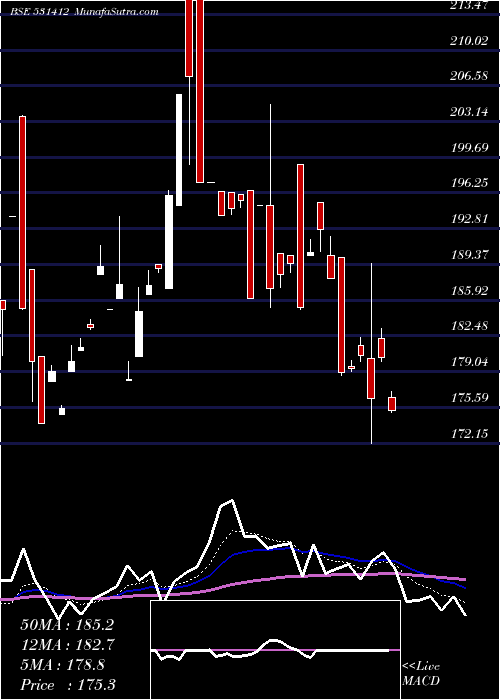Click the 50MA : 185.2 readout
Image resolution: width=500 pixels, height=700 pixels.
[67, 625]
